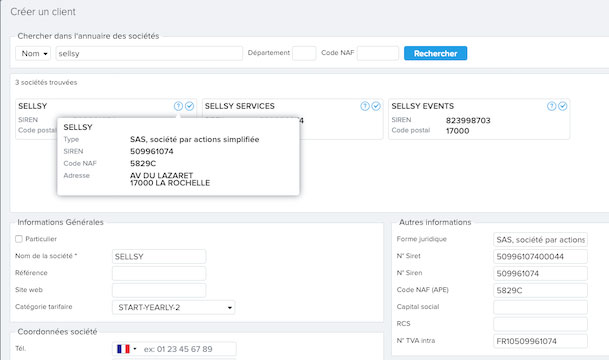This screenshot has width=609, height=360.
Task: Show info tooltip for SELLSY EVENTS card
Action: coord(552,106)
